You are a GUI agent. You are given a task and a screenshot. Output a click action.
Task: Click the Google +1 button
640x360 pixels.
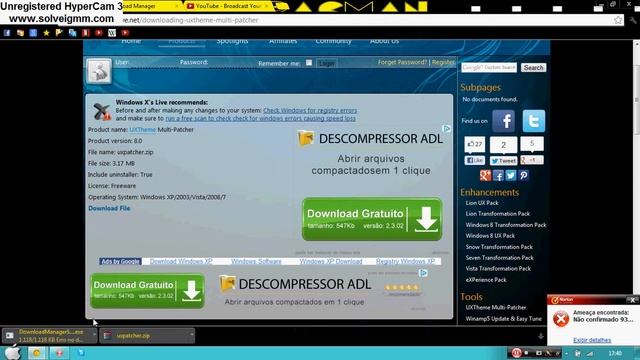pos(532,160)
